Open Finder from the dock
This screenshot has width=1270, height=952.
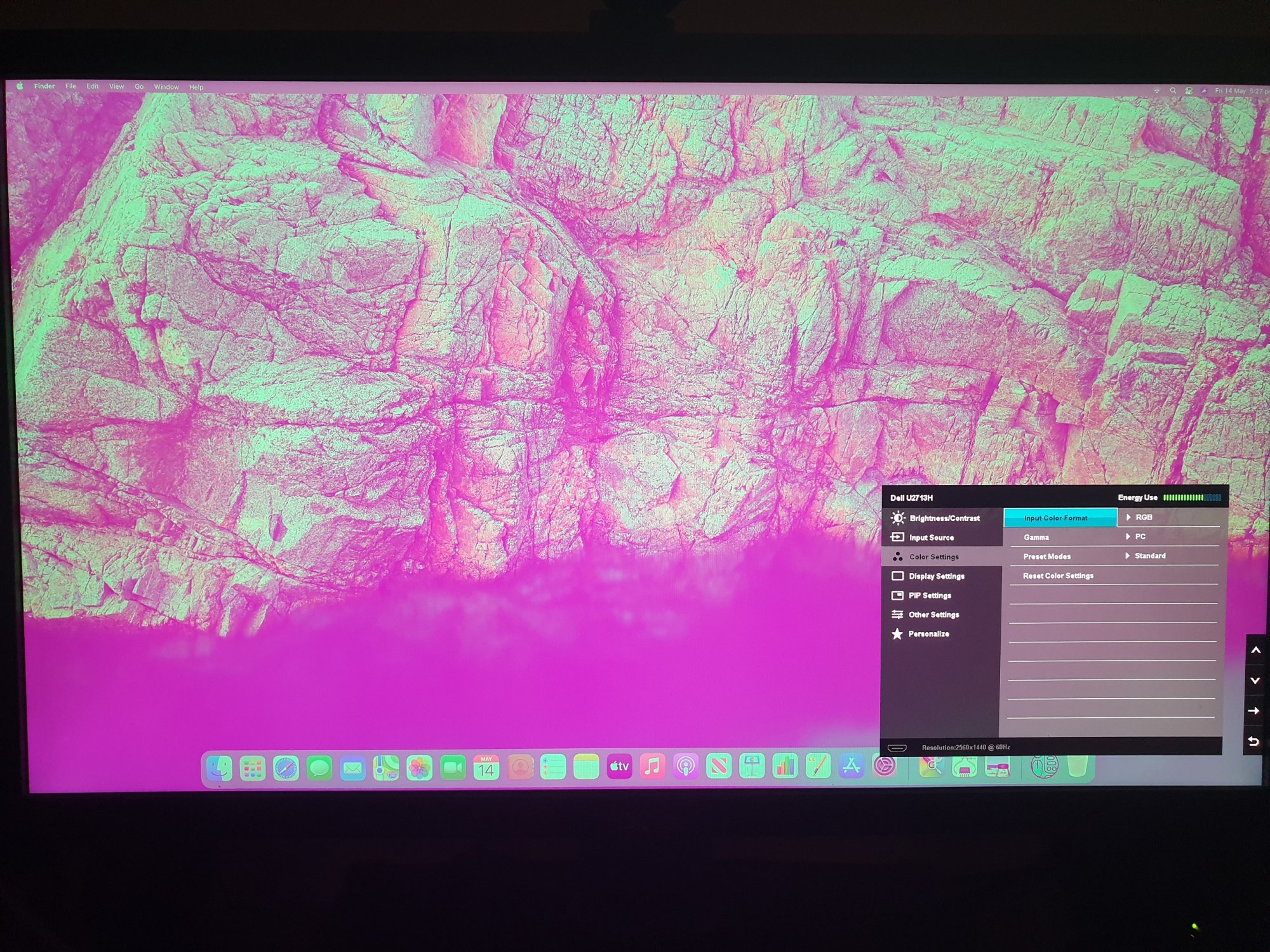(219, 768)
